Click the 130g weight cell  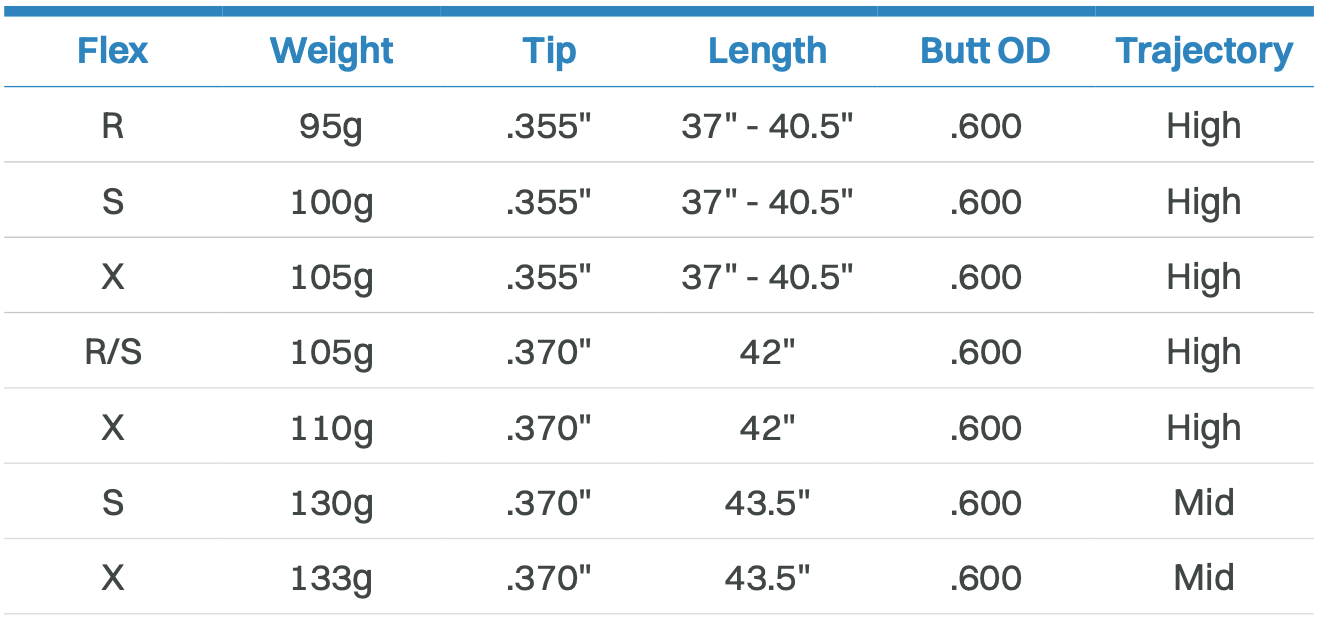pos(332,503)
